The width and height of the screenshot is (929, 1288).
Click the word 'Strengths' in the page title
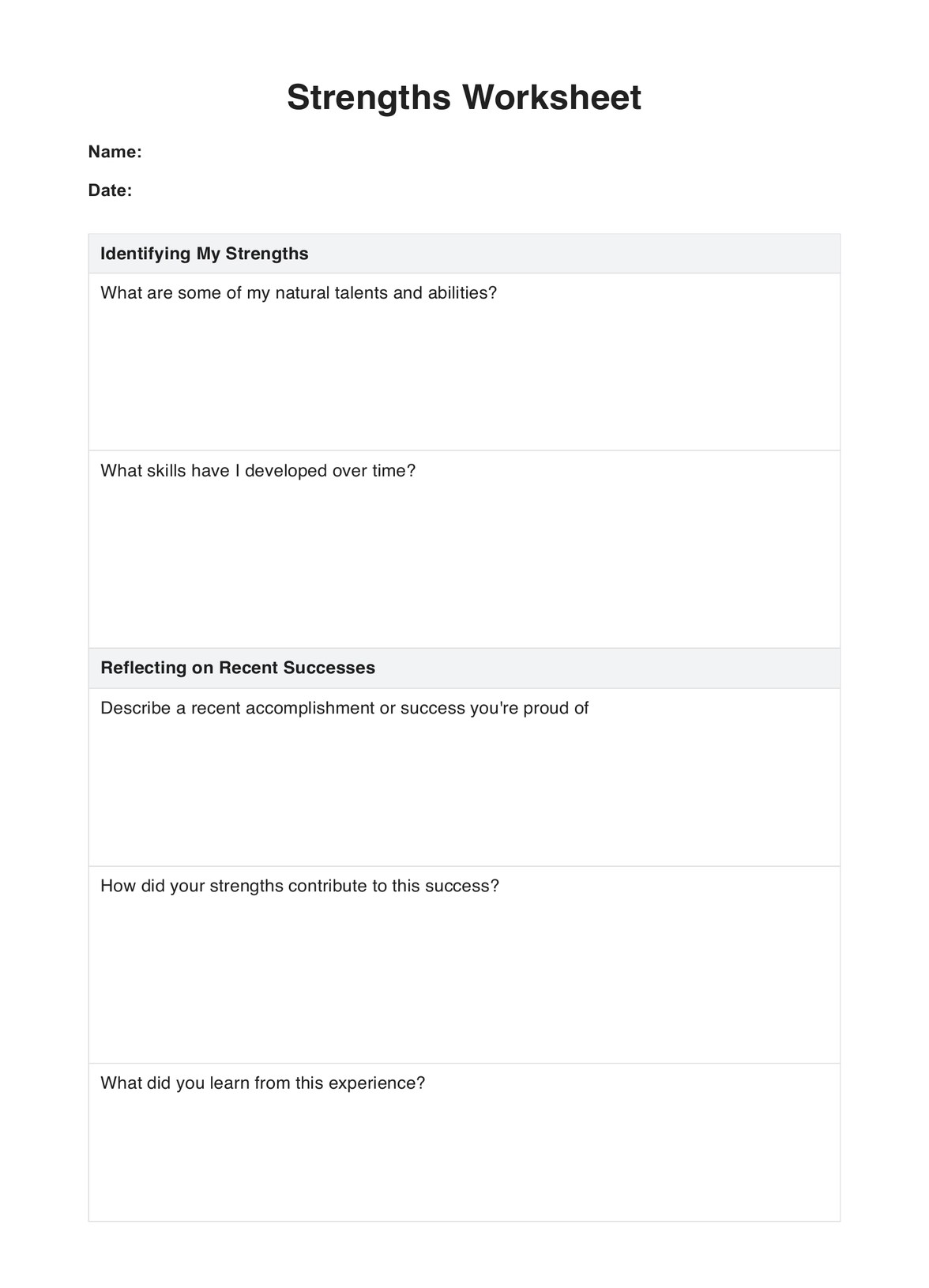368,98
